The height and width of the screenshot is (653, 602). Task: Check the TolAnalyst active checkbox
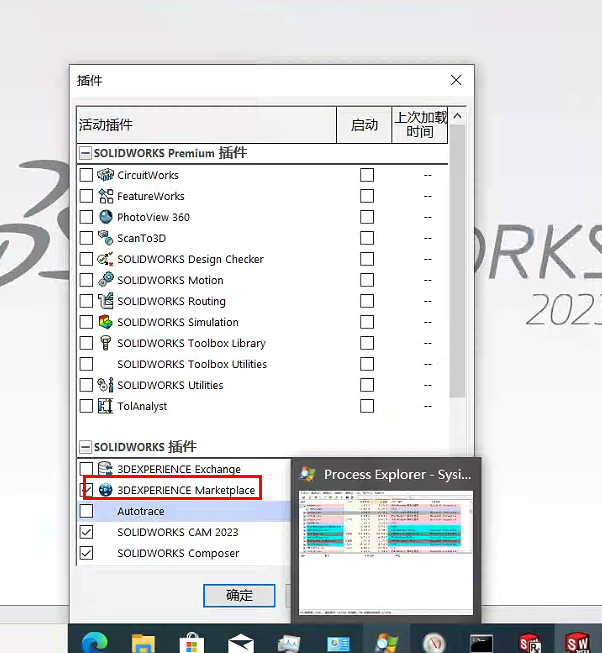click(x=86, y=406)
